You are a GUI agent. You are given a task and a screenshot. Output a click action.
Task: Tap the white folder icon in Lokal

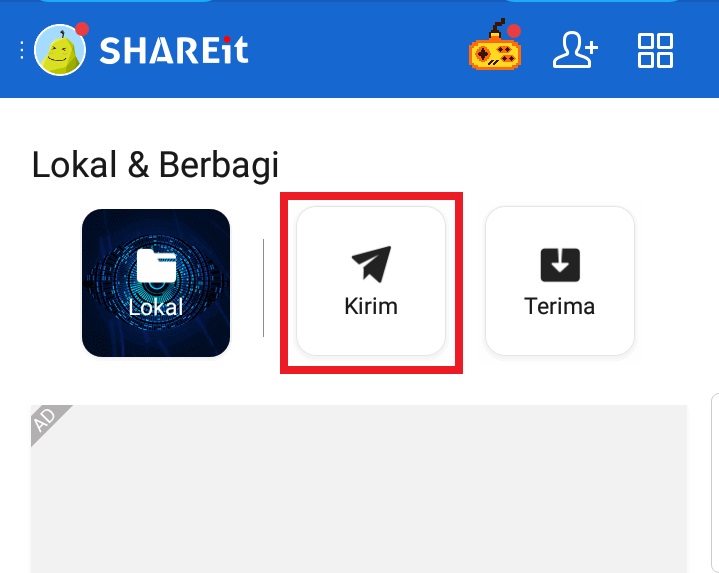click(156, 265)
